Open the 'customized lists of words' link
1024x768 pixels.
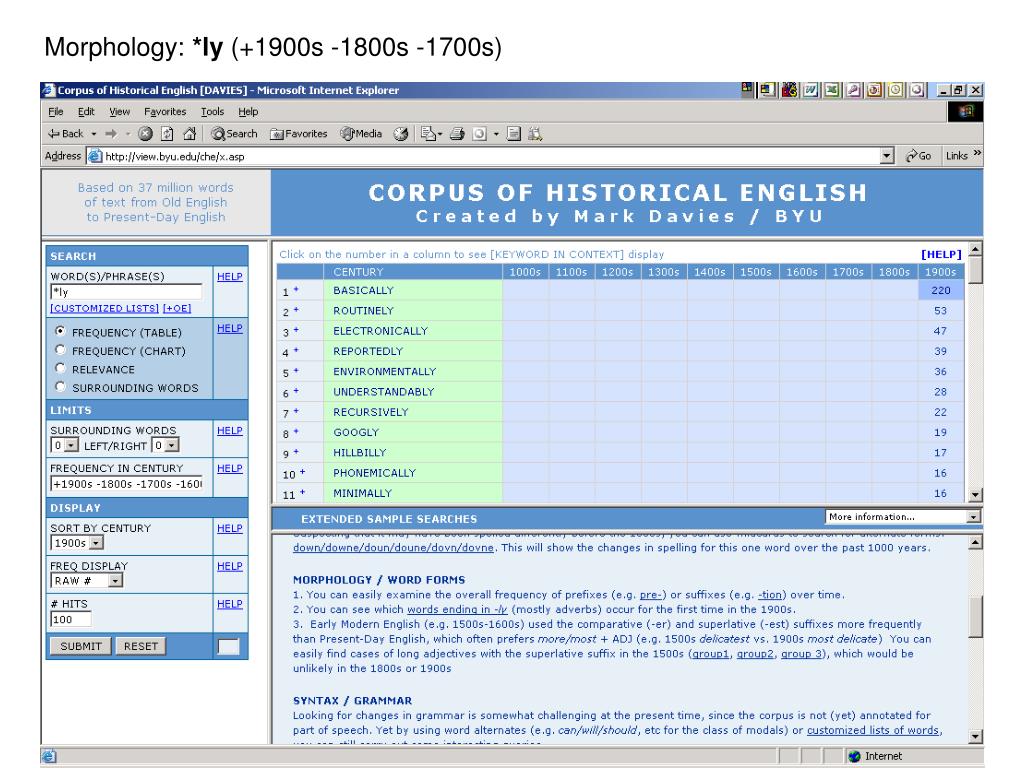point(873,730)
